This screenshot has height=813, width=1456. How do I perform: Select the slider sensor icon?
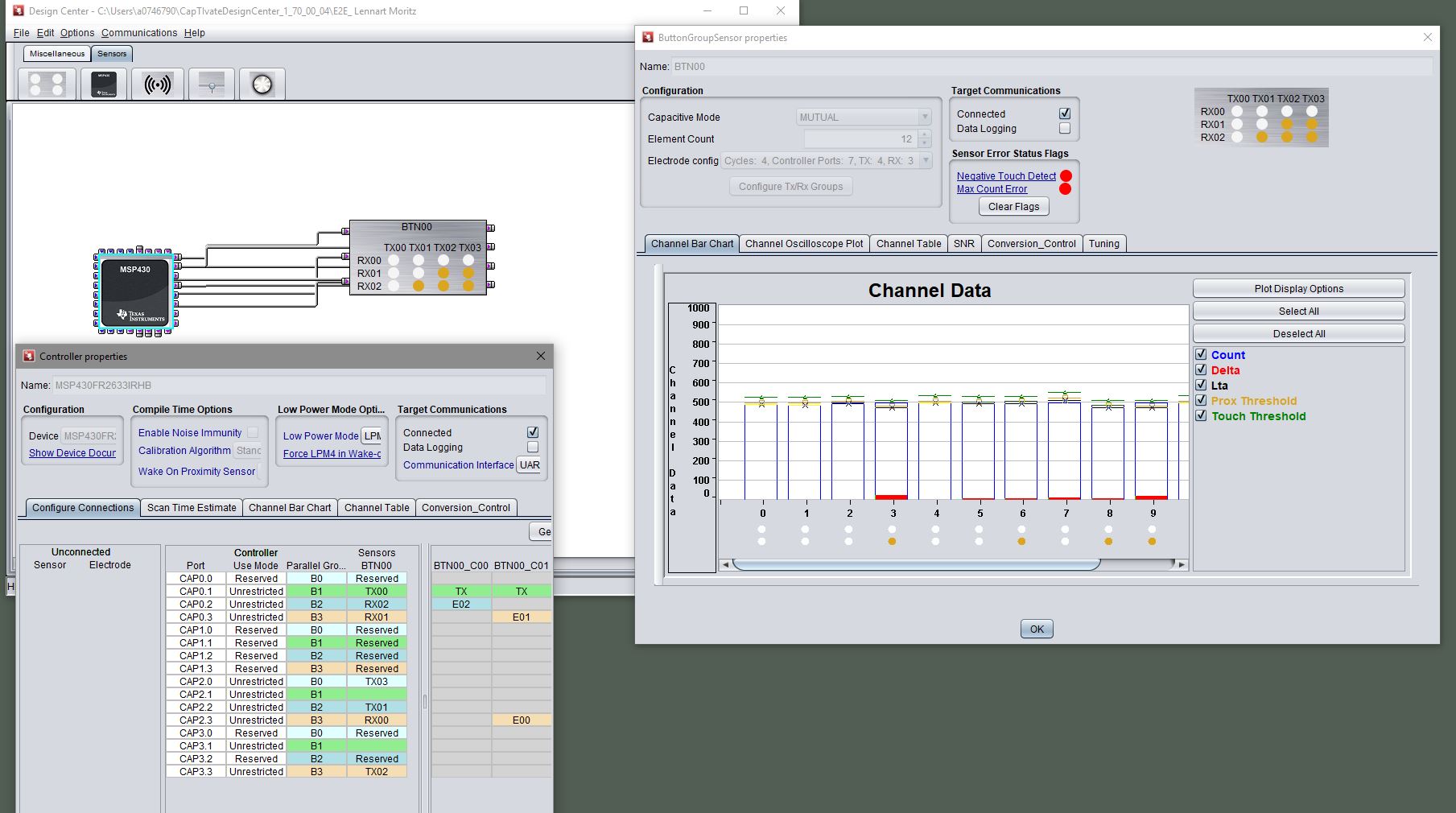tap(211, 84)
